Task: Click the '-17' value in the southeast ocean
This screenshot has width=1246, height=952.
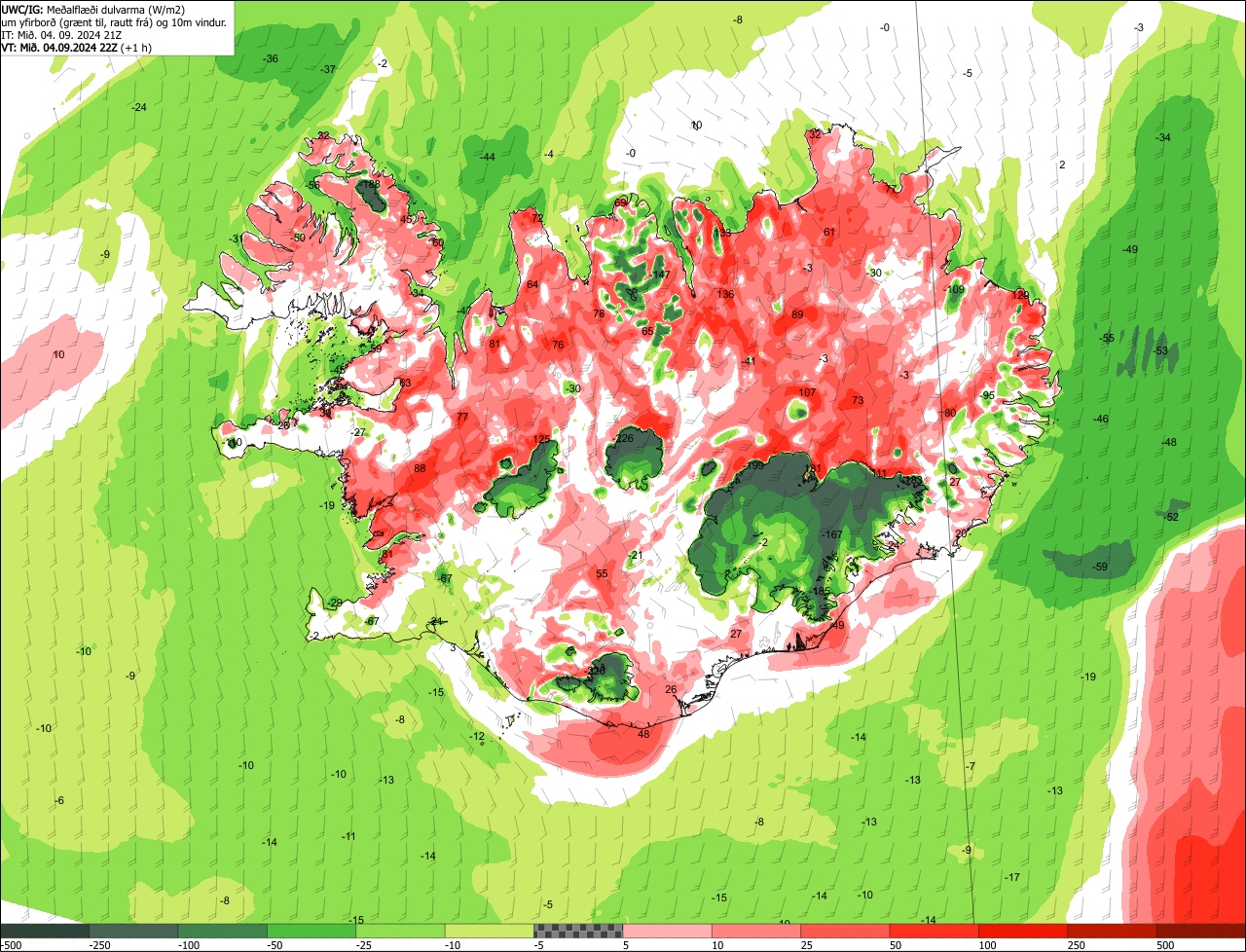Action: pos(1012,877)
